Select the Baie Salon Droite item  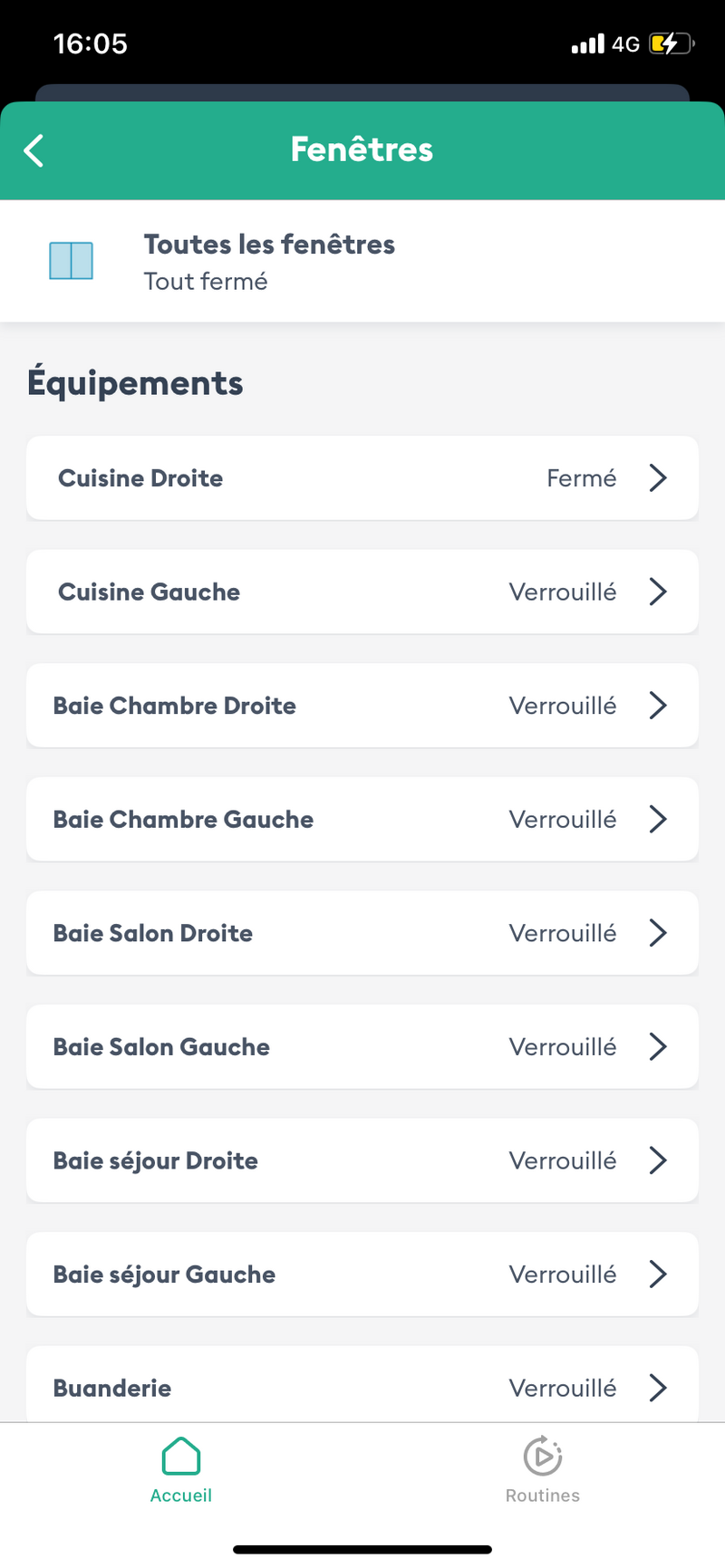click(x=153, y=933)
